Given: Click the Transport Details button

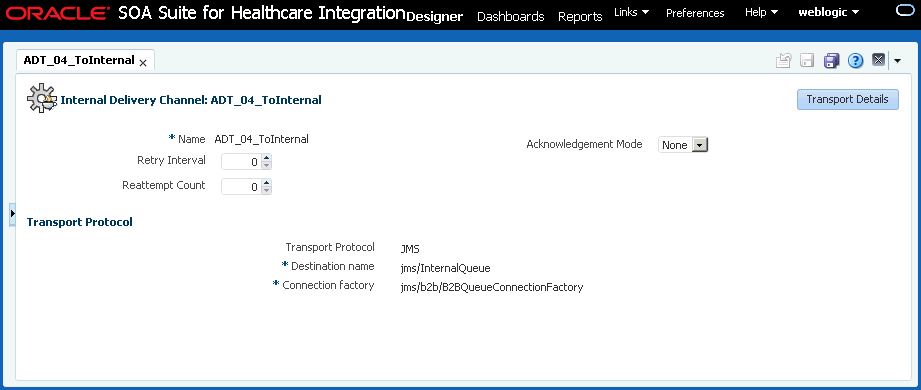Looking at the screenshot, I should coord(848,99).
